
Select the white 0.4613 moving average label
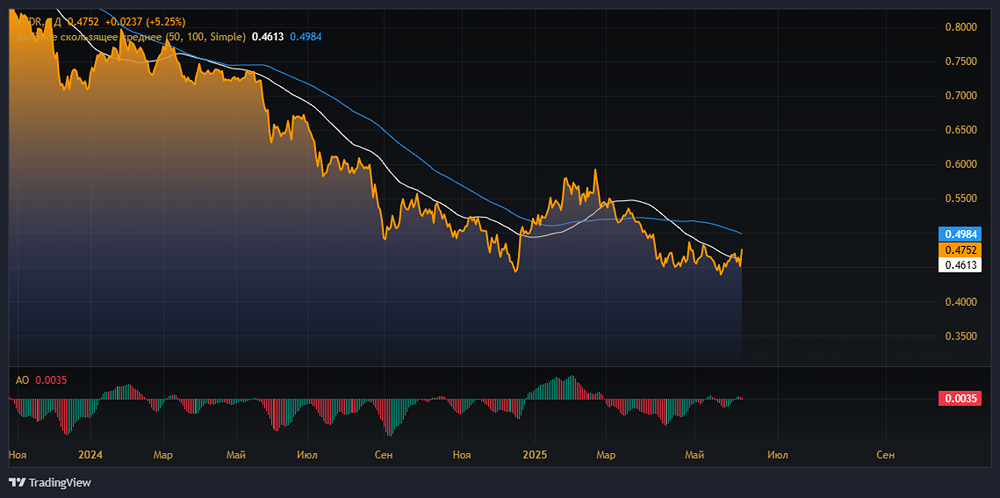click(x=959, y=265)
